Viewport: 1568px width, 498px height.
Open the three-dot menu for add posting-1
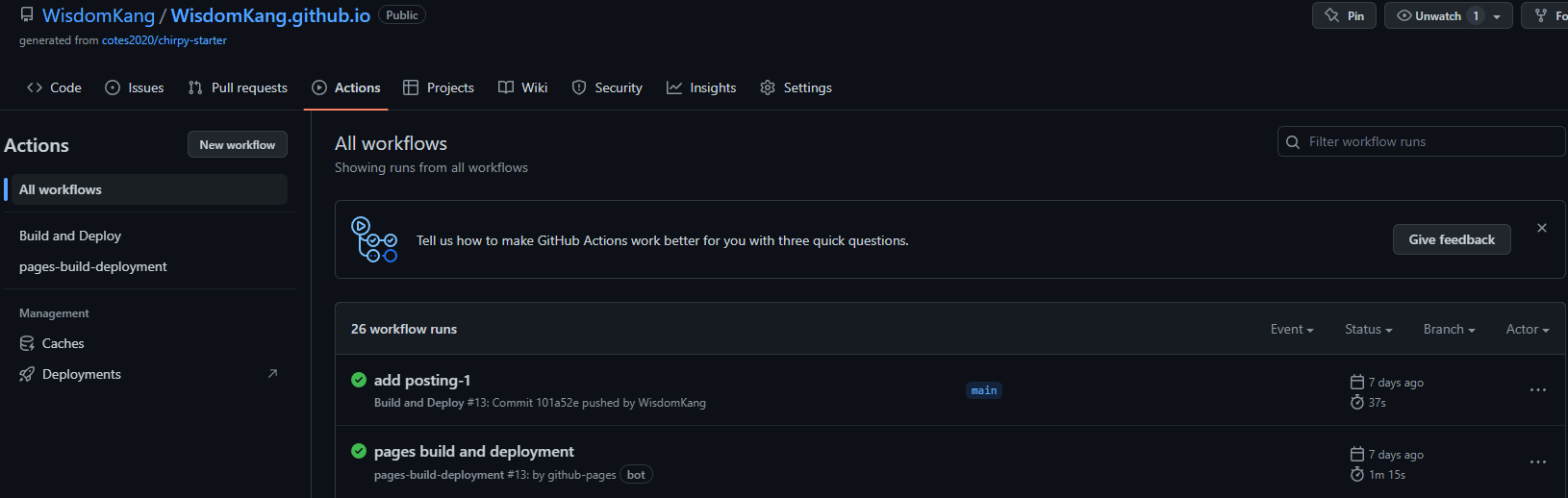pyautogui.click(x=1538, y=390)
